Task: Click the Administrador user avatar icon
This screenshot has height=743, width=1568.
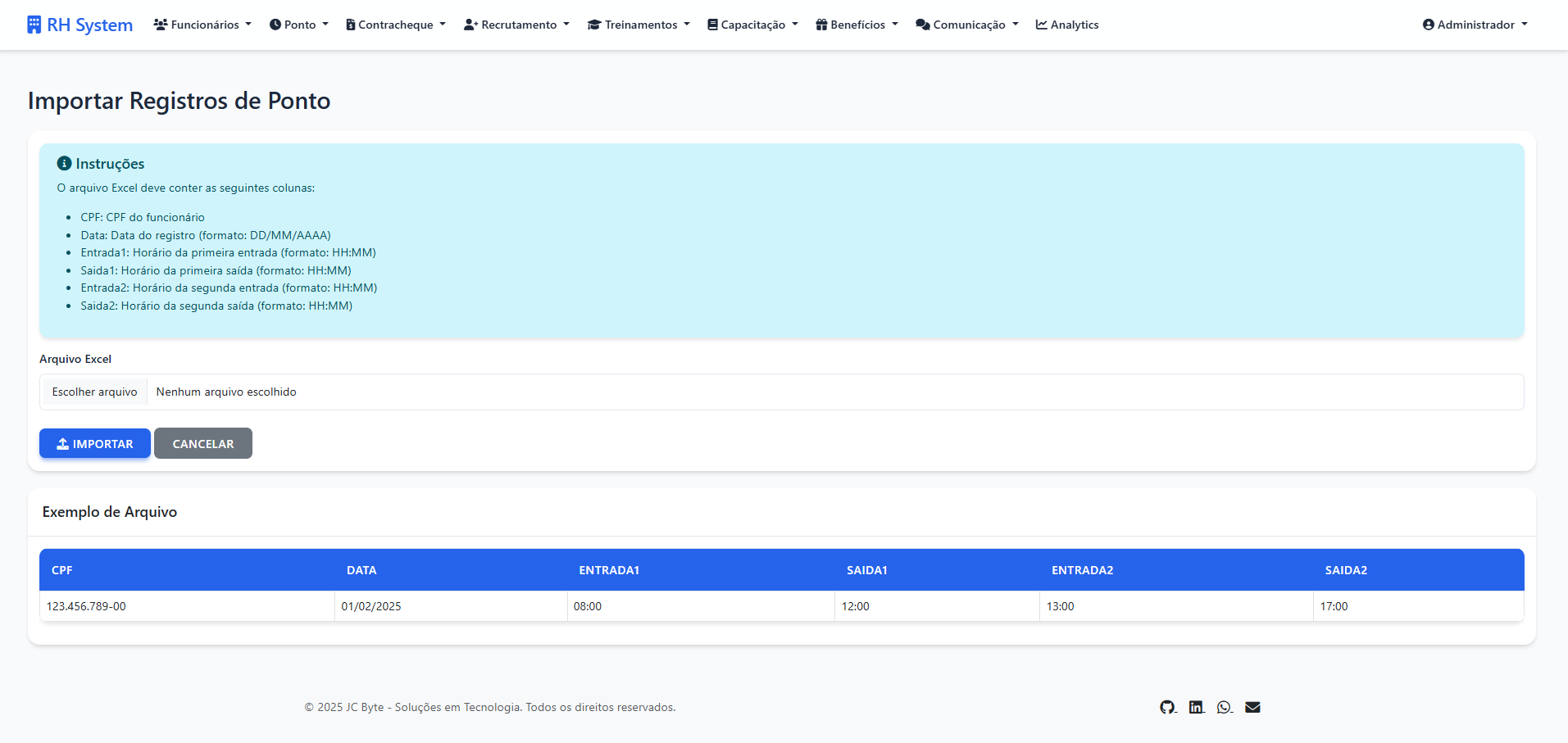Action: [x=1429, y=25]
